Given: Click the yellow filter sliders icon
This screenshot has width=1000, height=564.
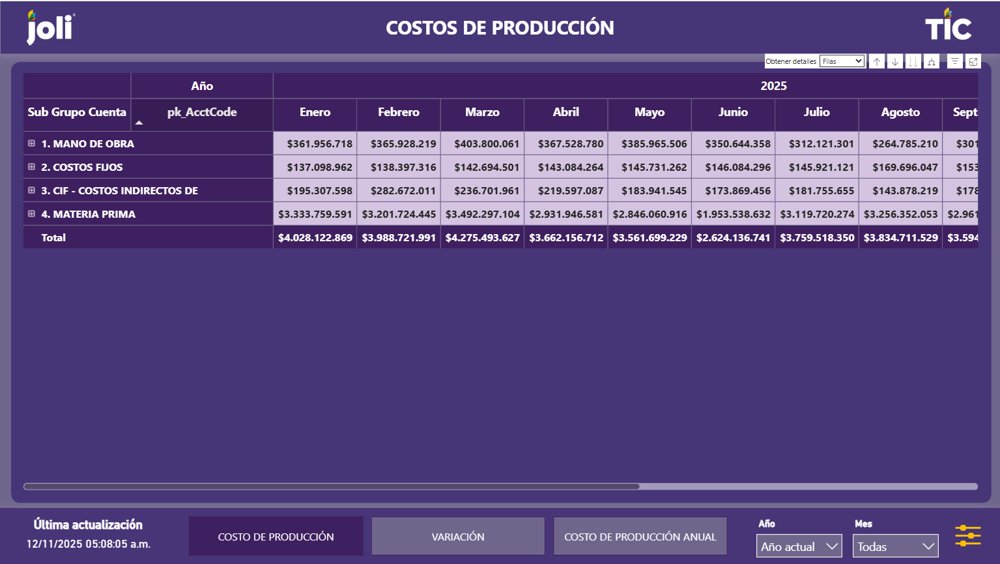Looking at the screenshot, I should coord(967,536).
